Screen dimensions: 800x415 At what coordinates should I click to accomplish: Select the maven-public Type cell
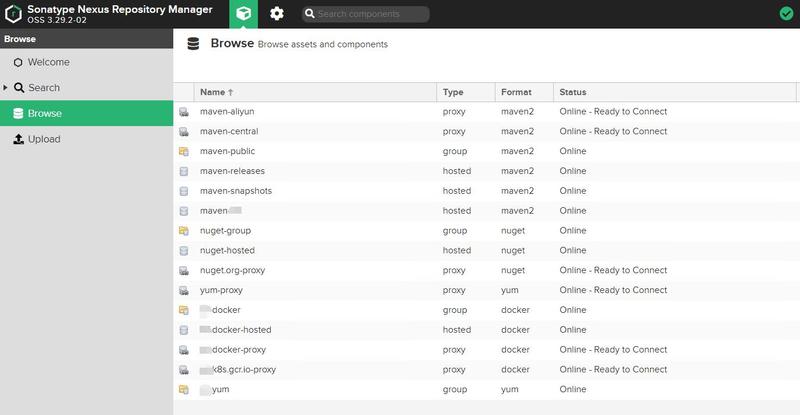466,151
